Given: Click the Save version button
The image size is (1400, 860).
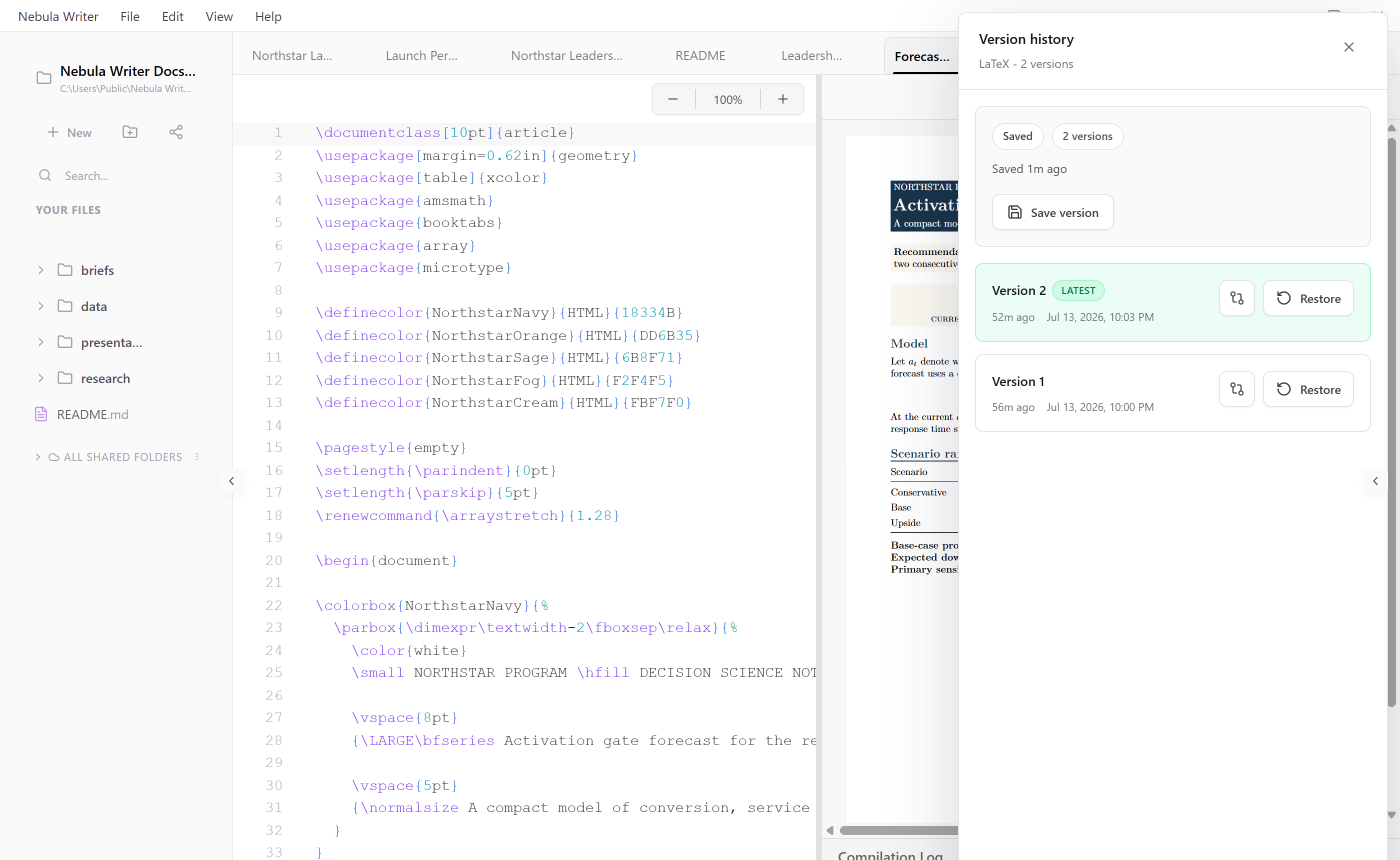Looking at the screenshot, I should [1052, 212].
